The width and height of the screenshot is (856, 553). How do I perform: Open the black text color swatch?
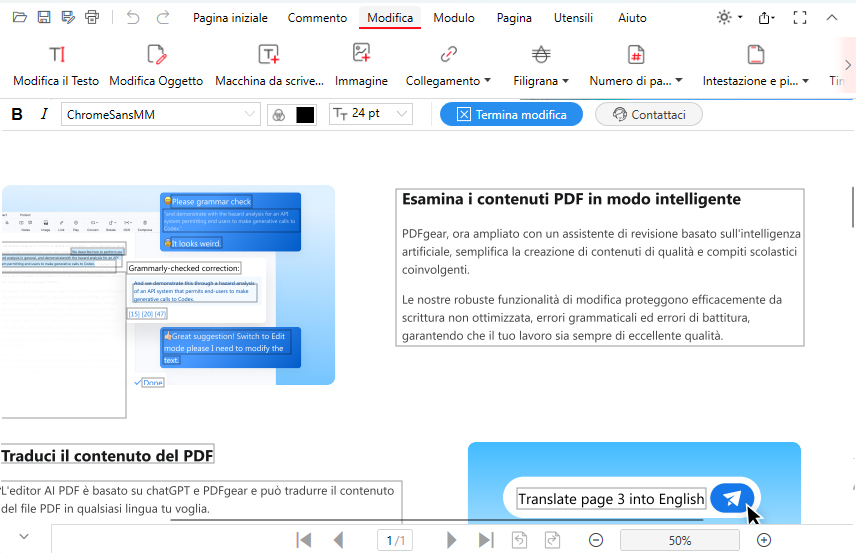[305, 115]
